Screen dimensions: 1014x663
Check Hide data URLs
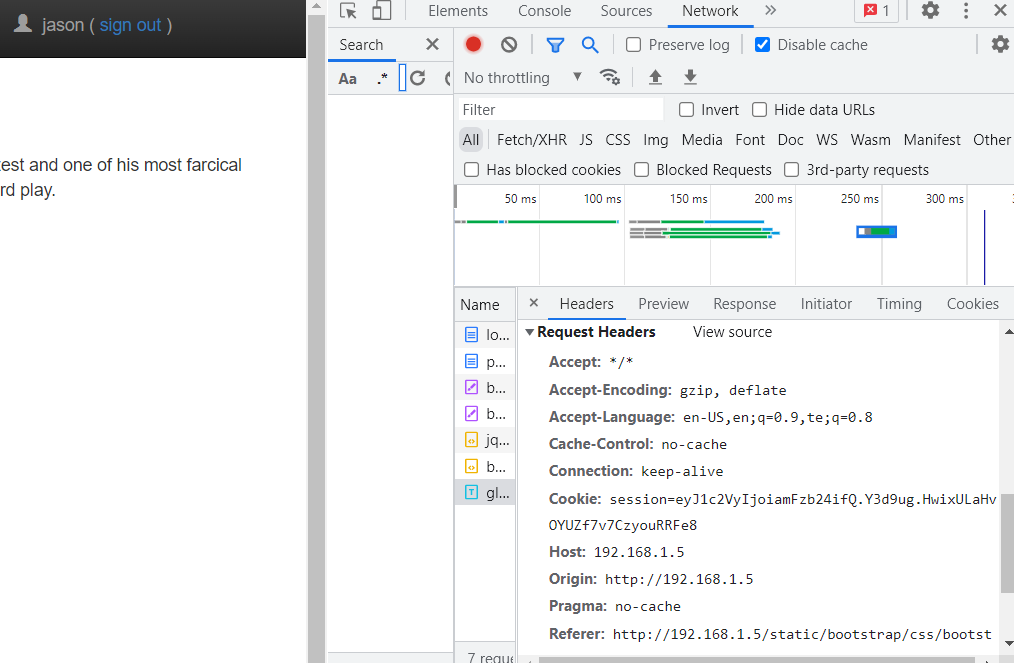pyautogui.click(x=759, y=110)
